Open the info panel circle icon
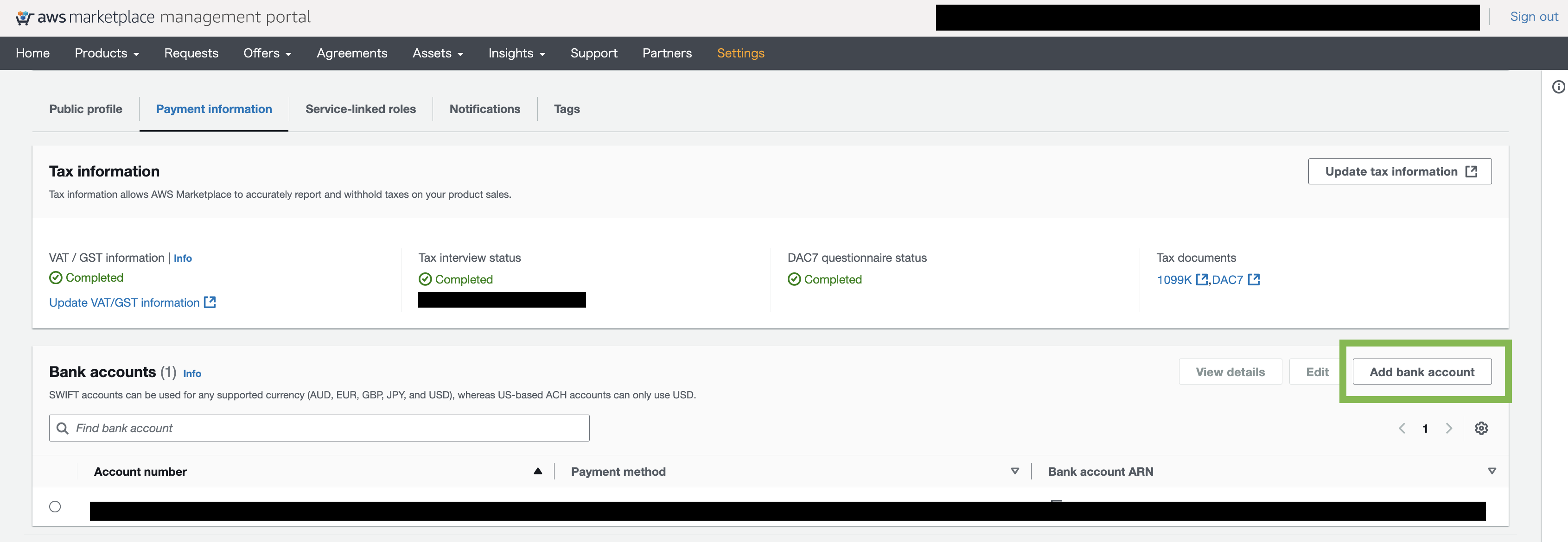Viewport: 1568px width, 542px height. click(1558, 87)
